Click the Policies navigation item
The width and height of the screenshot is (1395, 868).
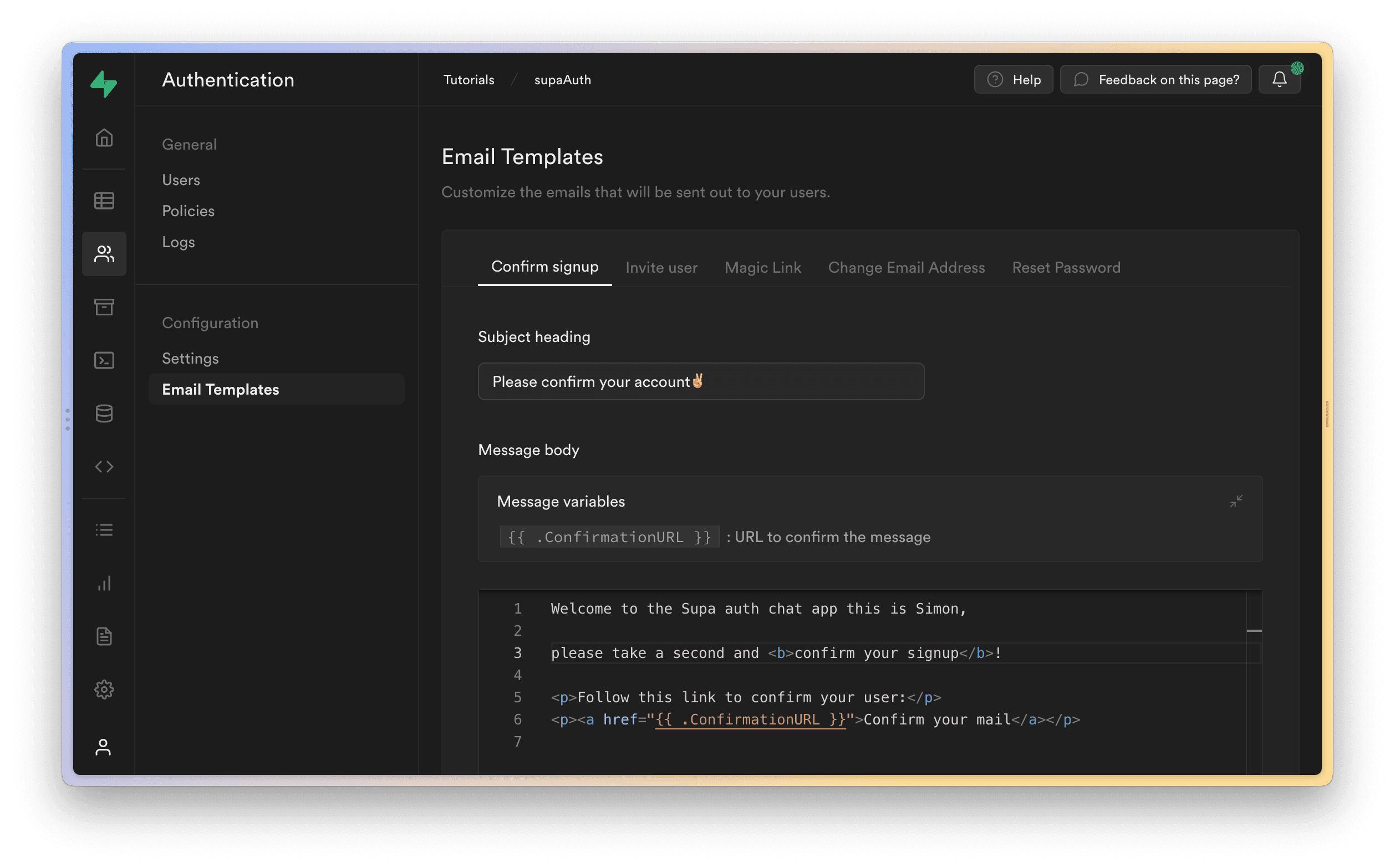click(188, 210)
